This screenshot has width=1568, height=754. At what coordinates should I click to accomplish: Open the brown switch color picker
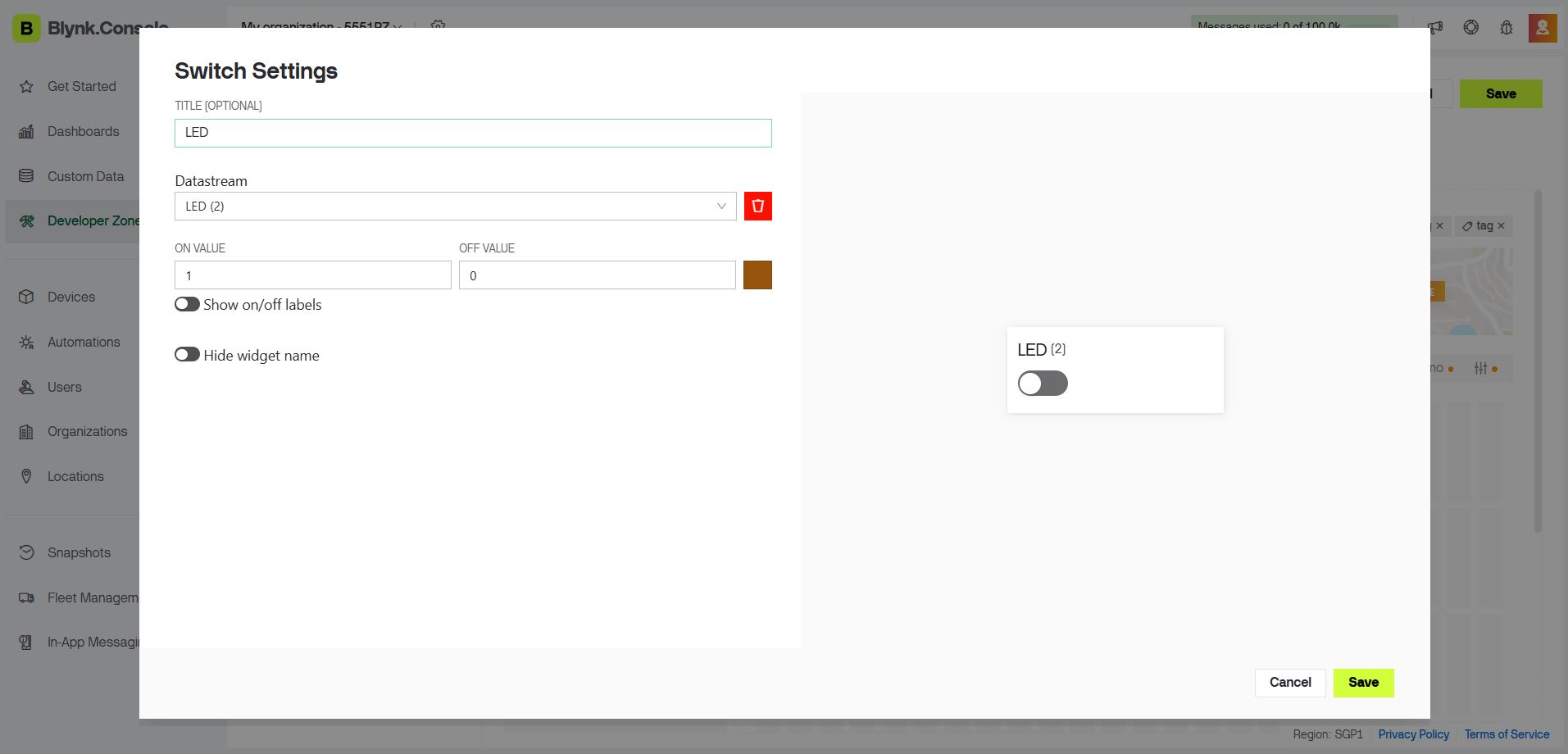coord(757,275)
